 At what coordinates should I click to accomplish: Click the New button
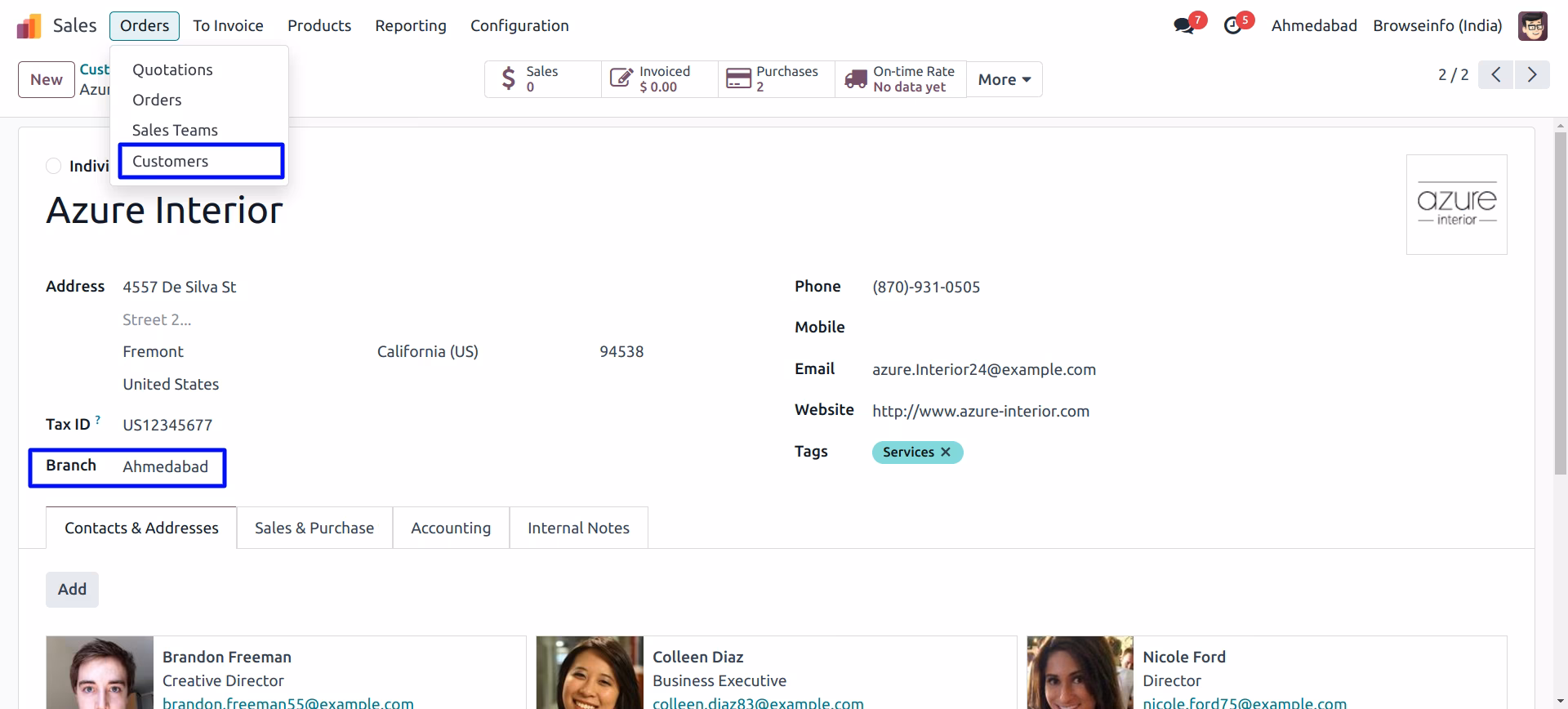[47, 79]
